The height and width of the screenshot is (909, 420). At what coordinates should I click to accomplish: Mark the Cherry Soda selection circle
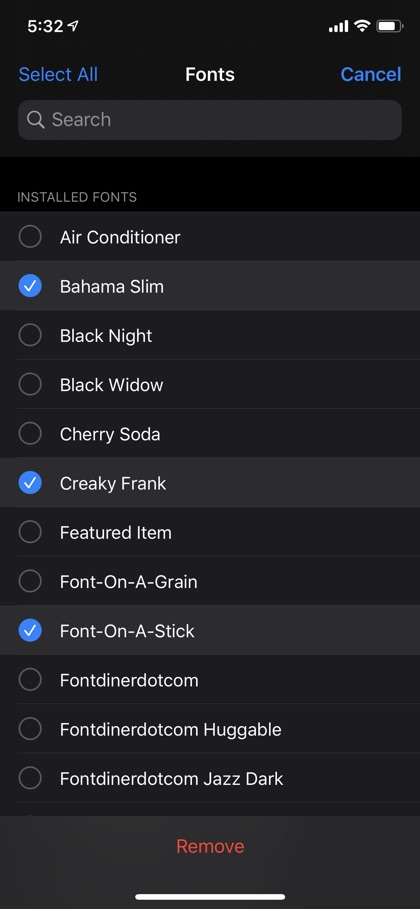pos(30,434)
